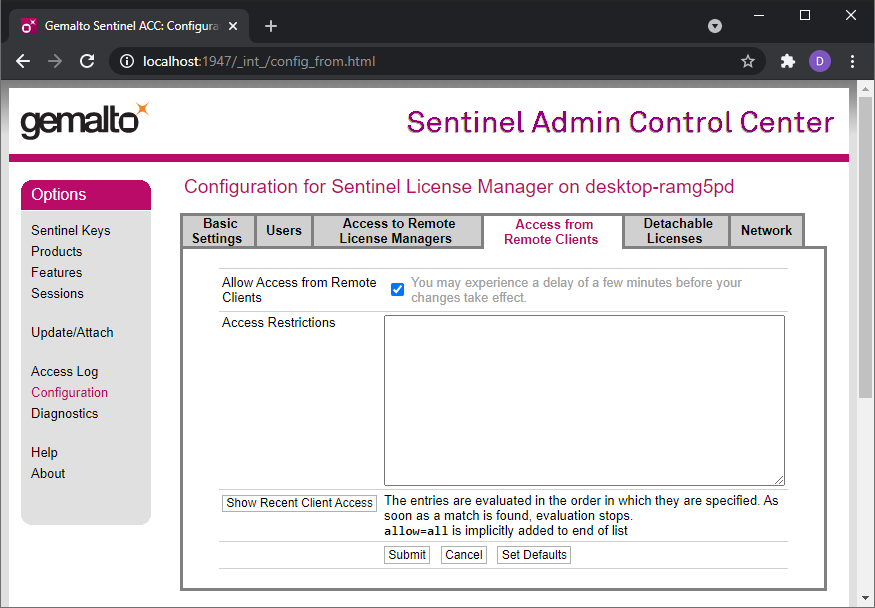The height and width of the screenshot is (608, 875).
Task: Open the browser extensions puzzle icon
Action: (x=785, y=61)
